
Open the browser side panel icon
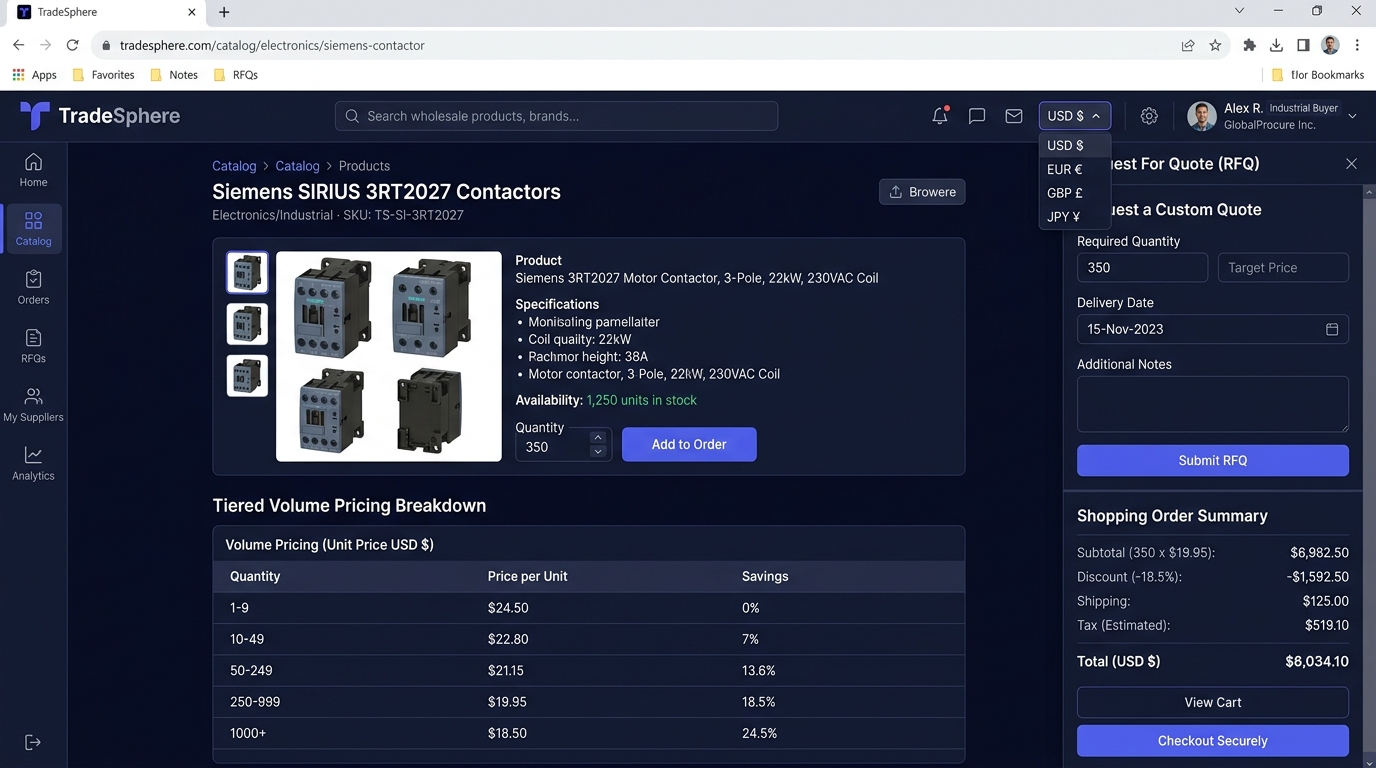(1303, 45)
